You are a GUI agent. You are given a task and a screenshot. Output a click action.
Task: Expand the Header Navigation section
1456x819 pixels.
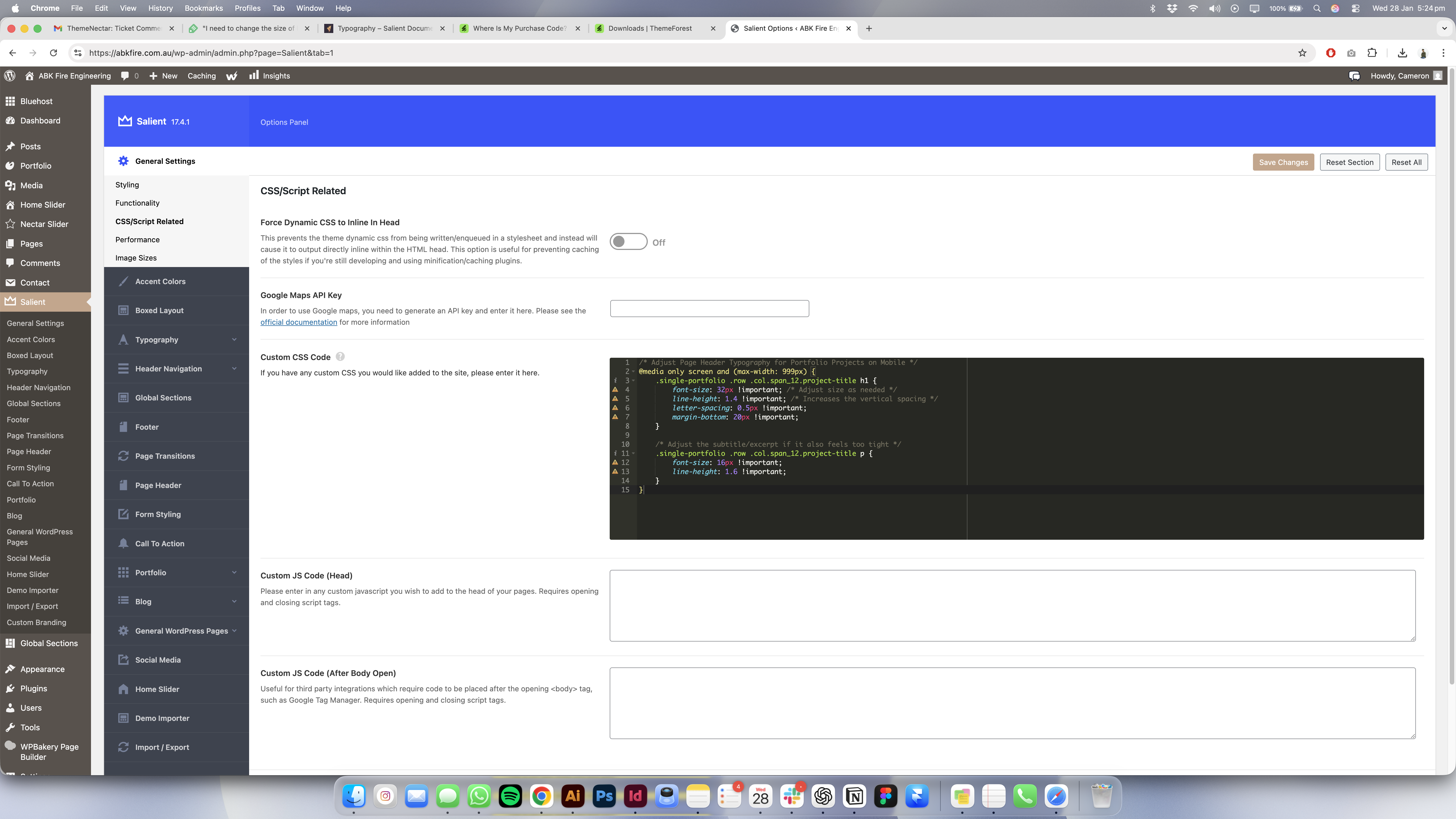point(234,369)
